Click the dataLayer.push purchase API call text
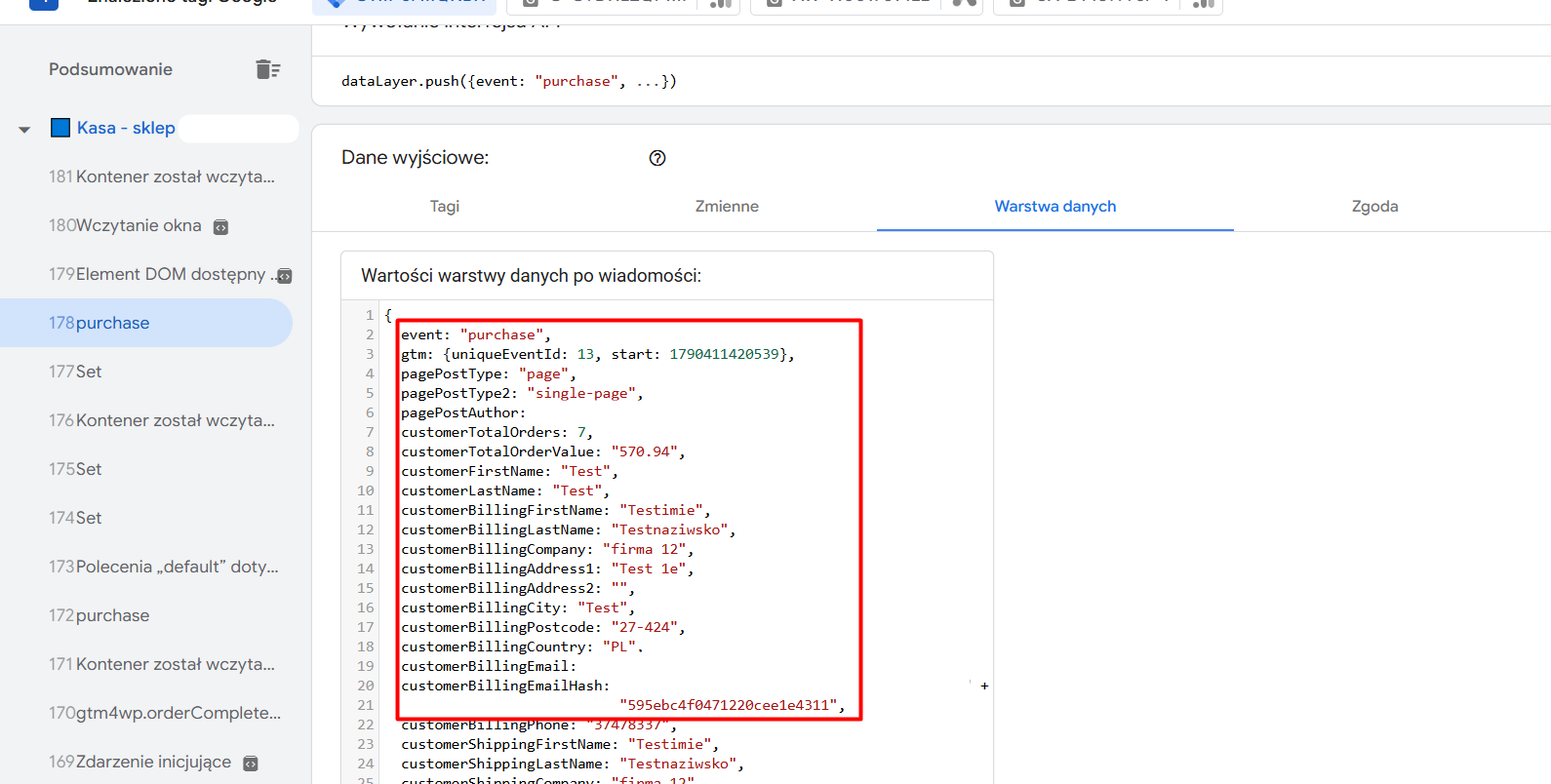Screen dimensions: 1551x784 tap(509, 81)
